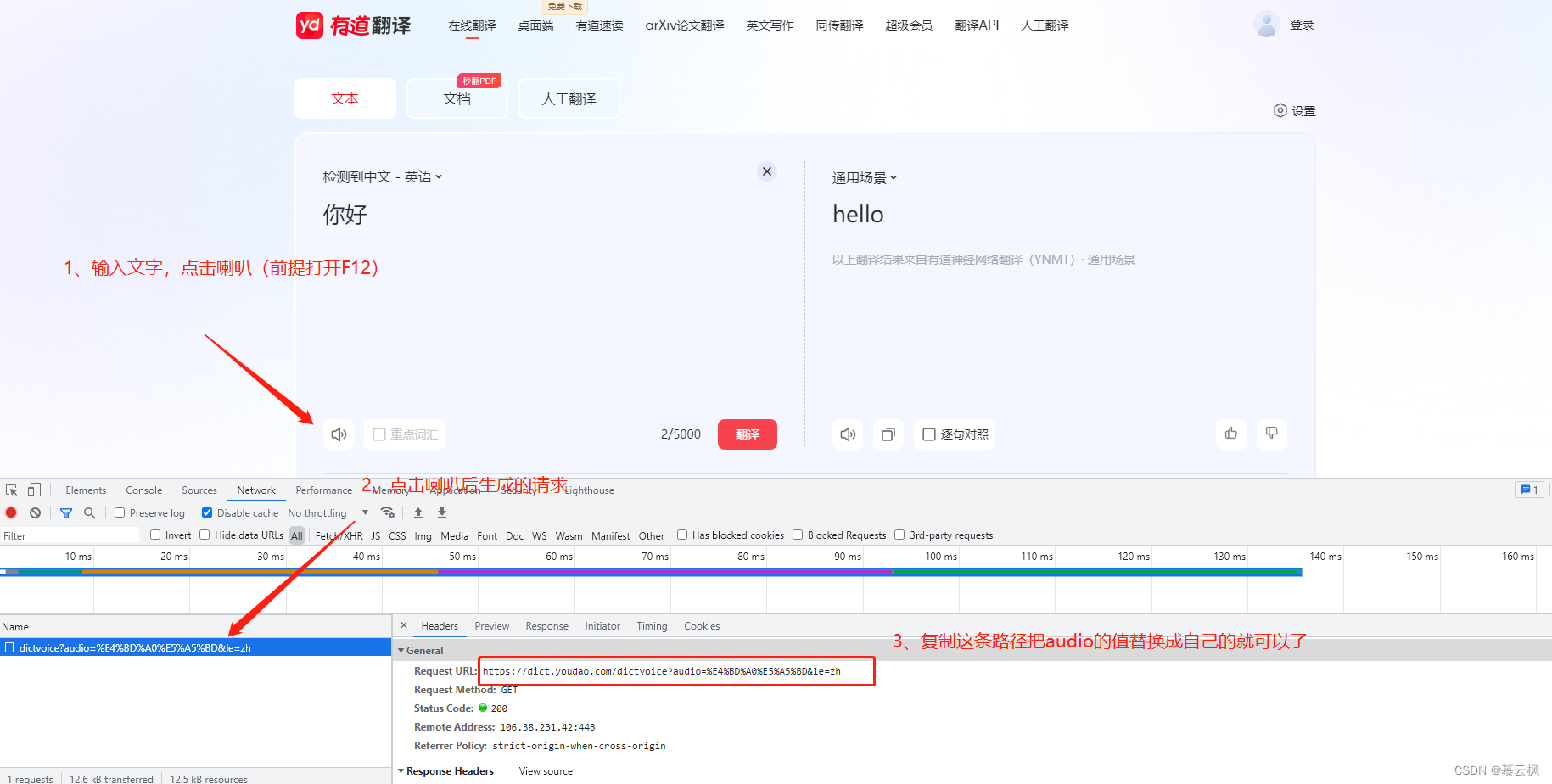Open Sources devtools tab
The height and width of the screenshot is (784, 1552).
(x=199, y=490)
